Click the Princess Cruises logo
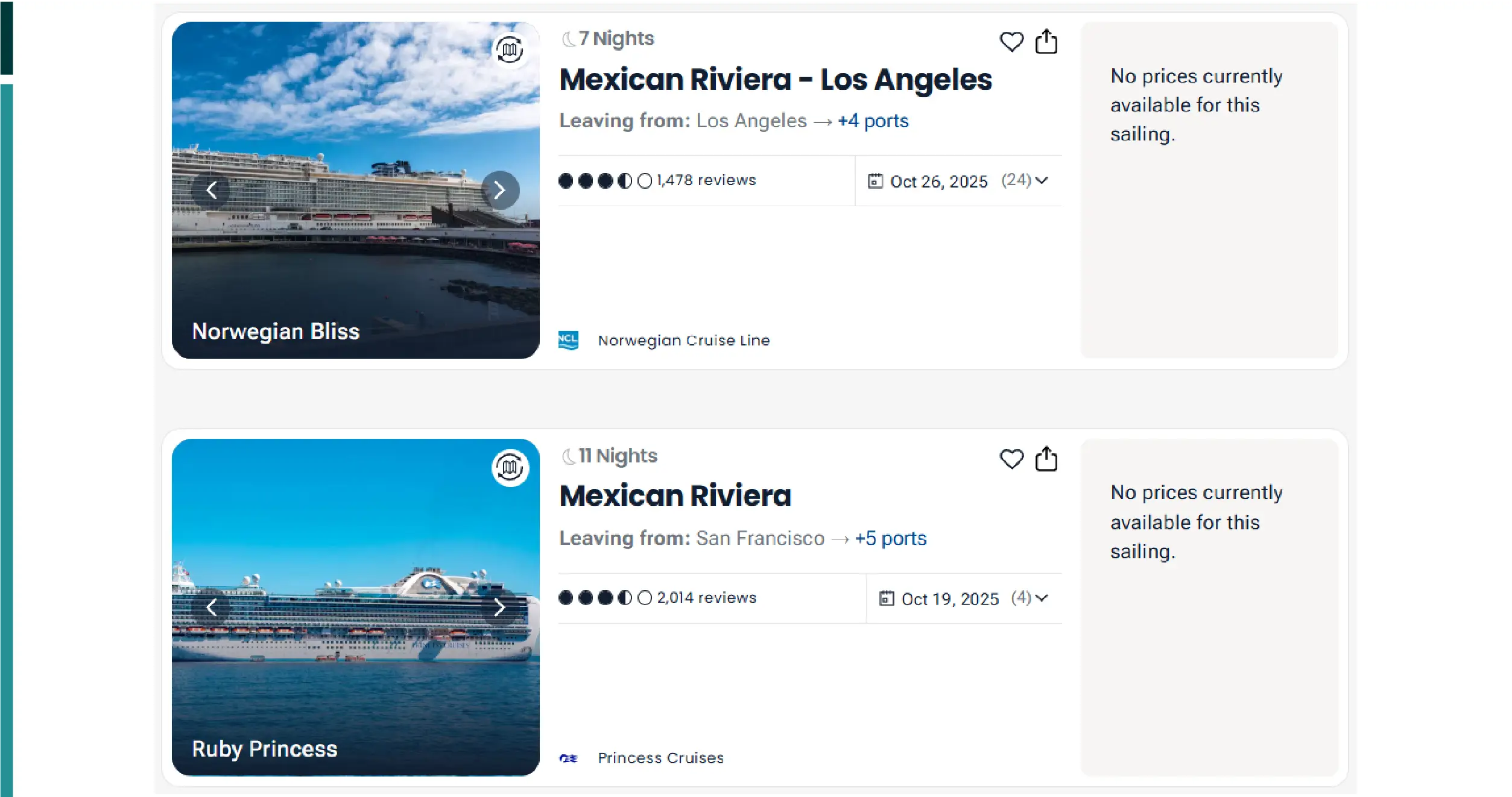Viewport: 1512px width, 797px height. [x=569, y=758]
